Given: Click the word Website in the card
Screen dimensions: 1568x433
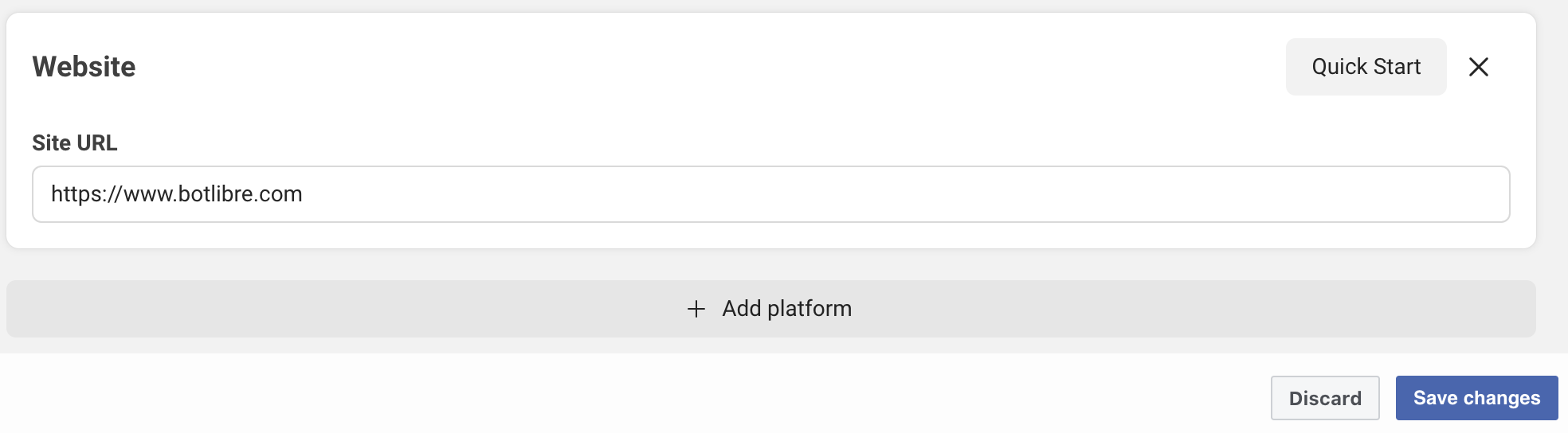Looking at the screenshot, I should click(x=84, y=67).
